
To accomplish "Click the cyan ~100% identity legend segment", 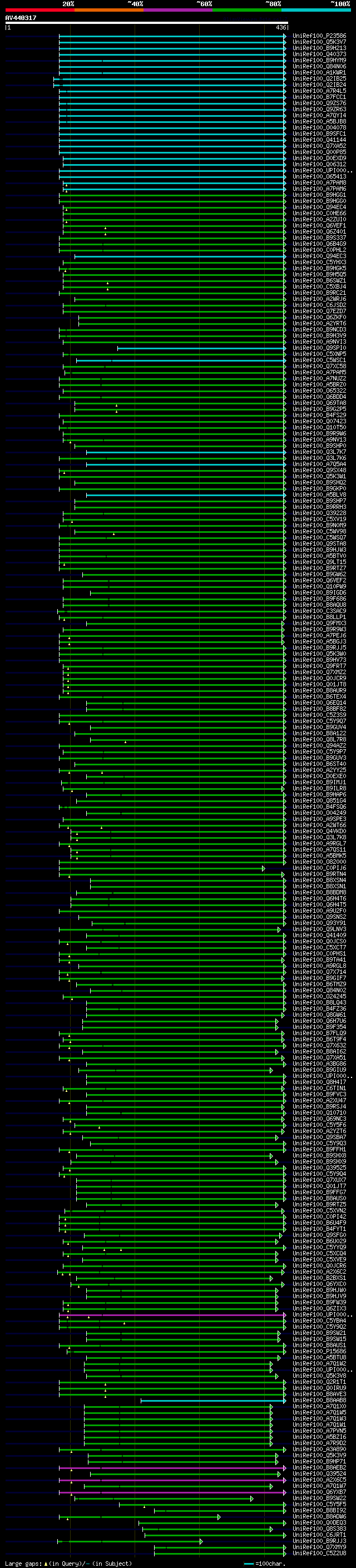I will (x=317, y=10).
